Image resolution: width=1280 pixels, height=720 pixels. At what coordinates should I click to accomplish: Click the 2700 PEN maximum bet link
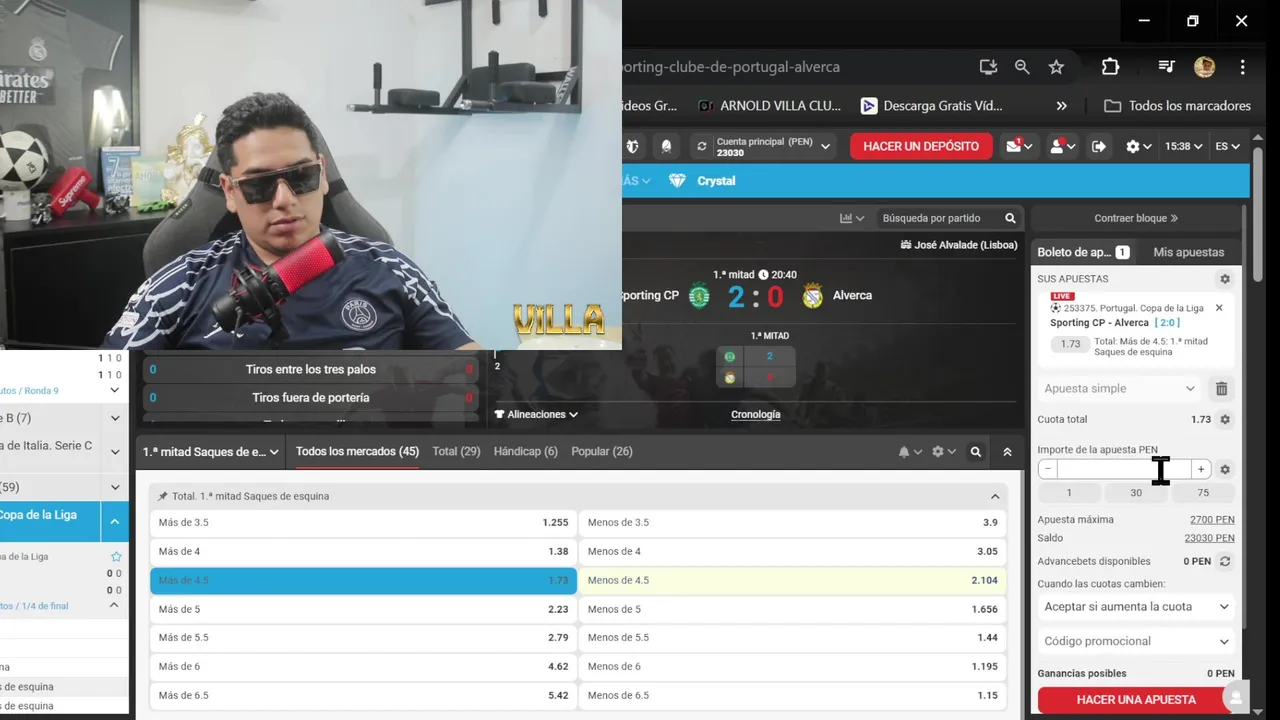[1212, 520]
